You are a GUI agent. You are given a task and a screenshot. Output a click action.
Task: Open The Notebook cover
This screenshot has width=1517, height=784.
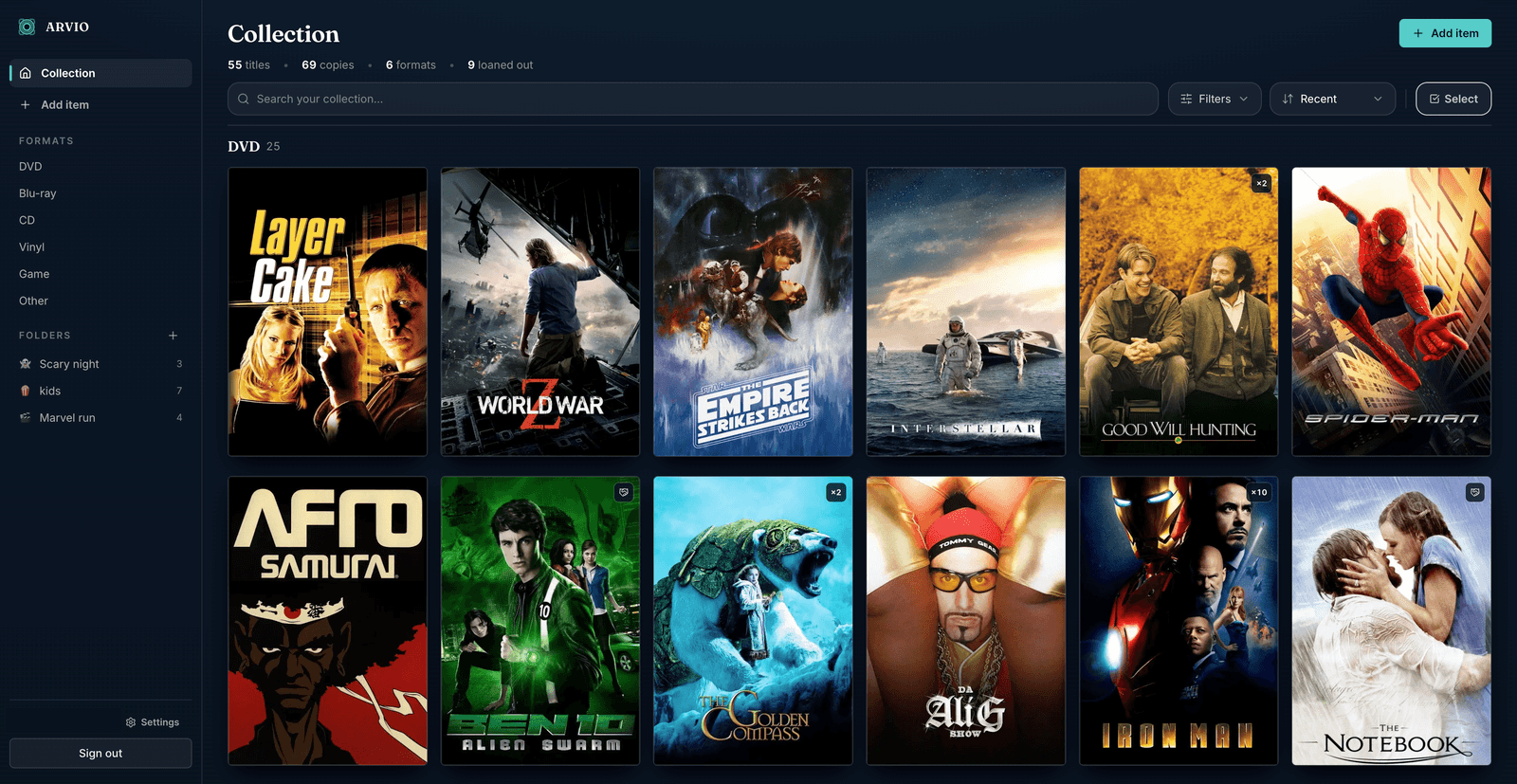(x=1392, y=621)
